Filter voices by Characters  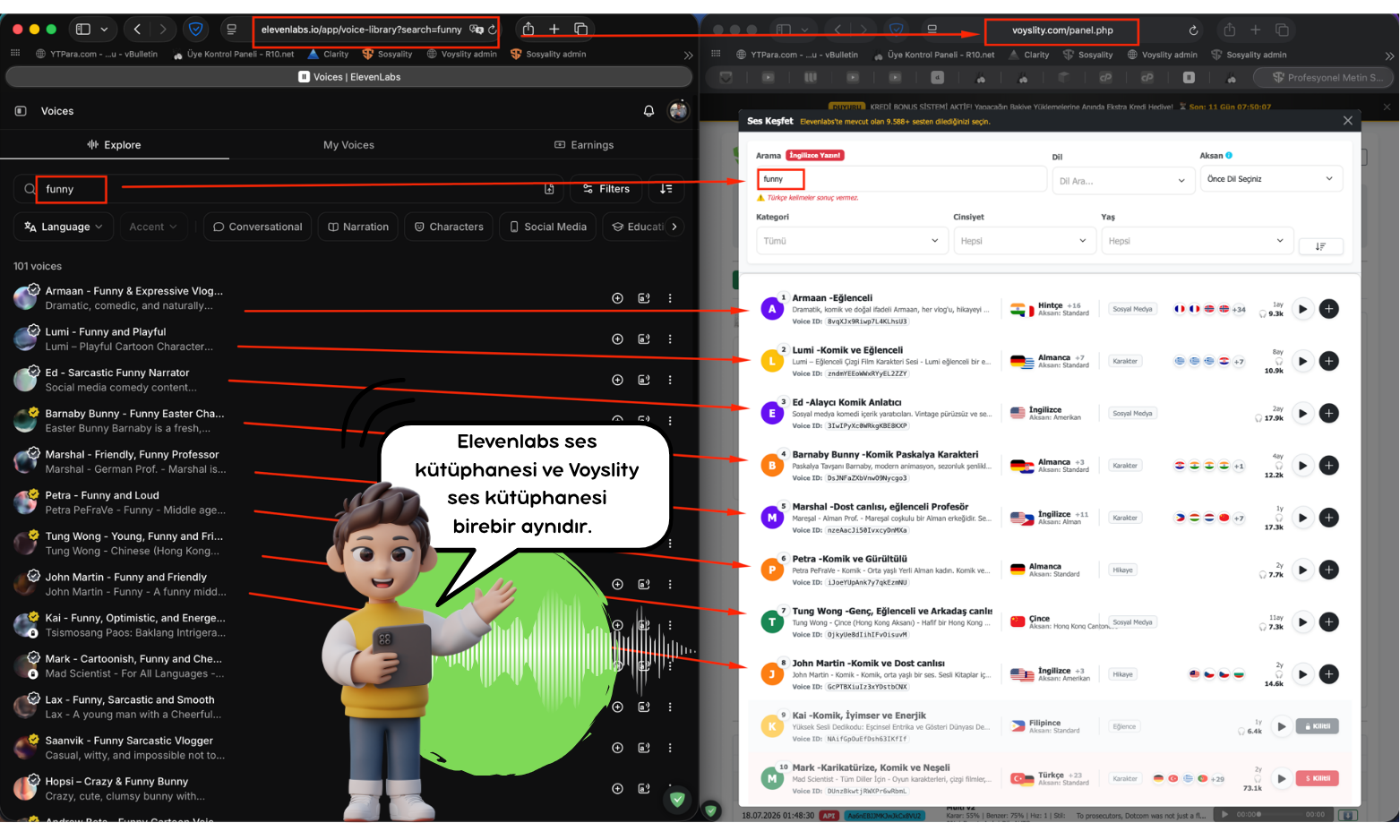449,227
